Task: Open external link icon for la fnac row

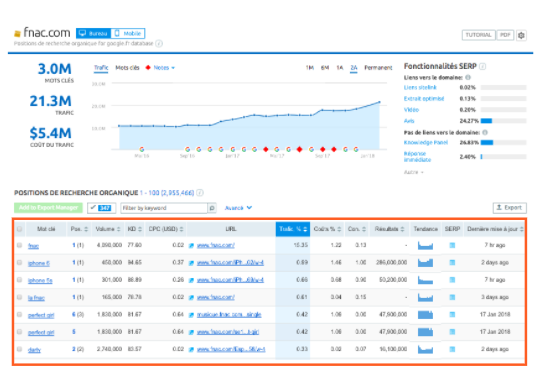Action: (x=191, y=297)
